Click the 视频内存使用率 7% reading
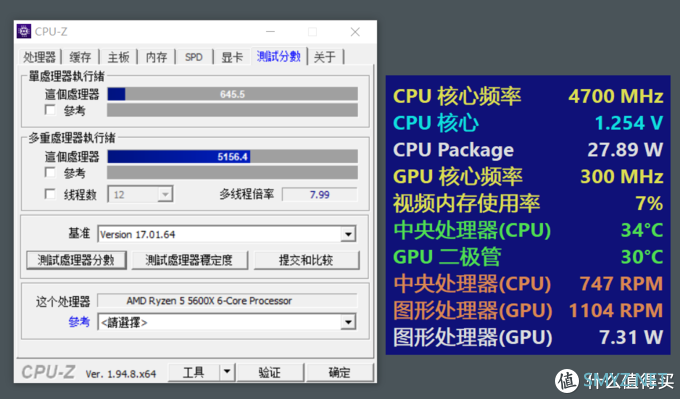Image resolution: width=680 pixels, height=399 pixels. point(528,203)
